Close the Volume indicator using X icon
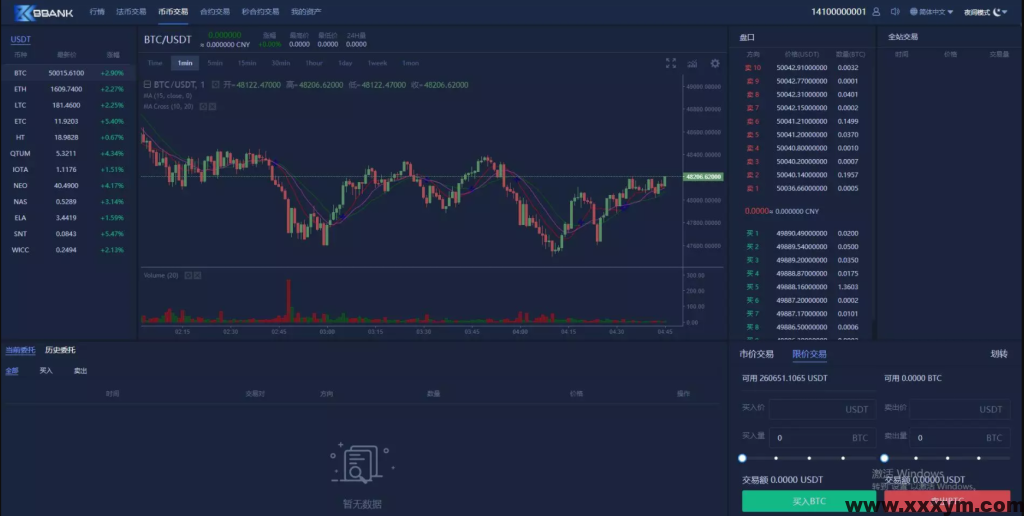This screenshot has width=1024, height=516. pos(198,275)
